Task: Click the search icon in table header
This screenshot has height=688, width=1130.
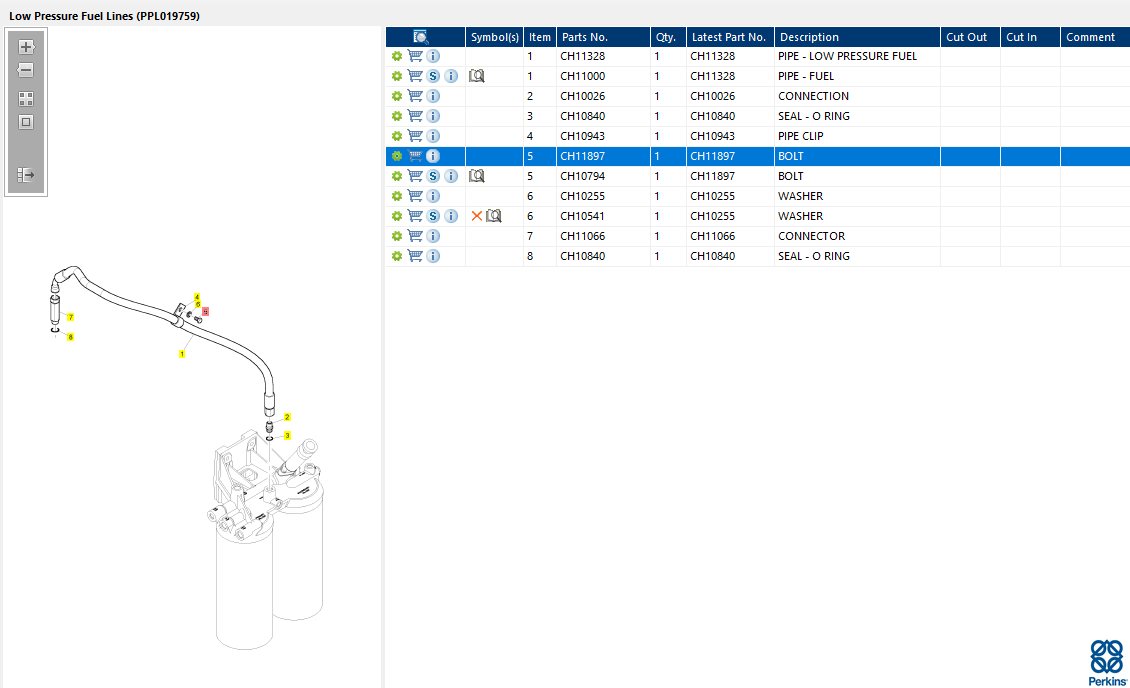Action: pyautogui.click(x=420, y=37)
